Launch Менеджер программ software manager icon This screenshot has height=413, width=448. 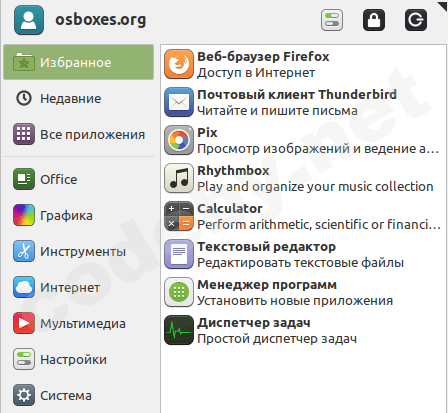click(179, 292)
